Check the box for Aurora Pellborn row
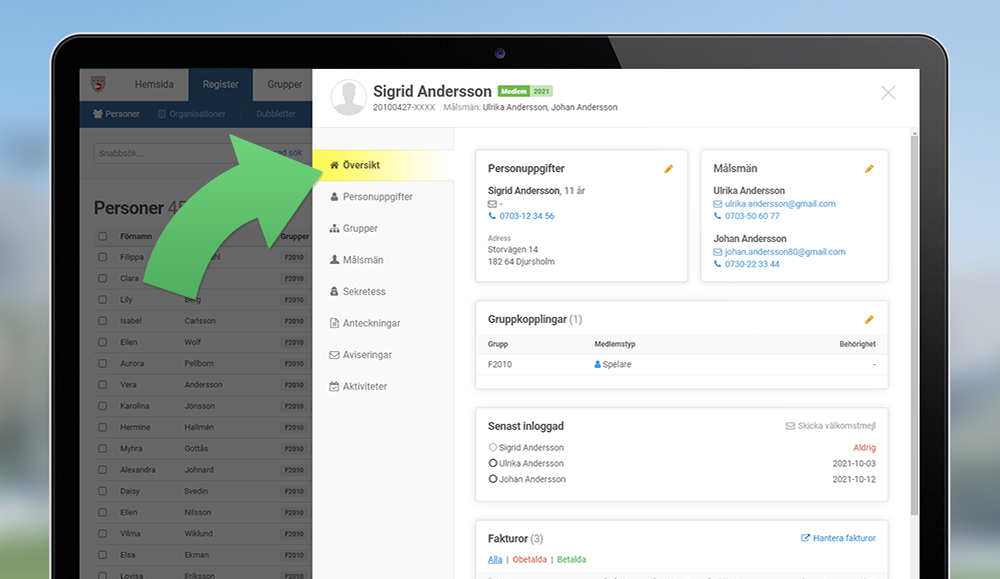 click(x=102, y=363)
